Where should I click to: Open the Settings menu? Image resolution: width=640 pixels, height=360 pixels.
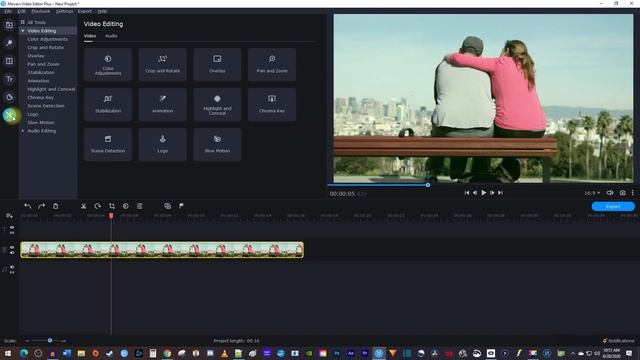(64, 11)
